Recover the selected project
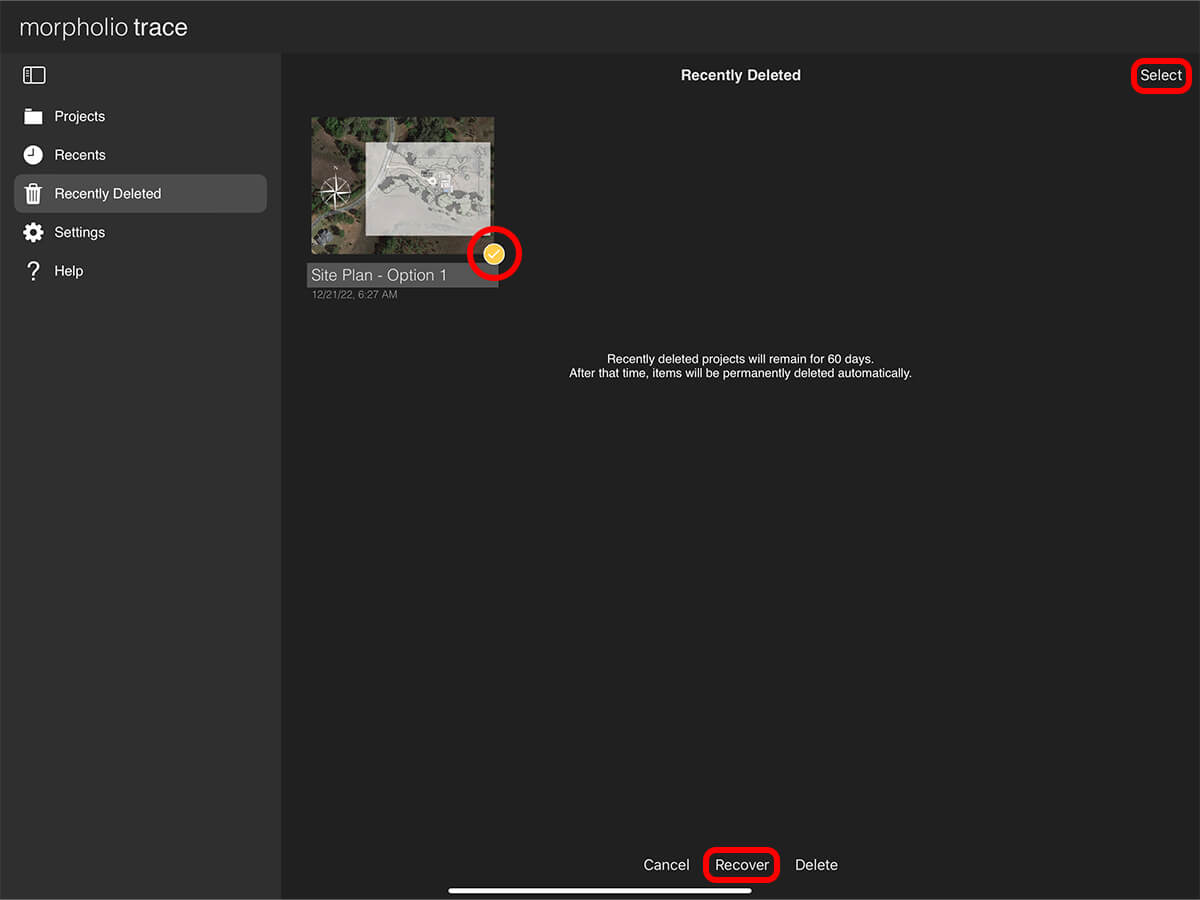The height and width of the screenshot is (900, 1200). coord(742,865)
